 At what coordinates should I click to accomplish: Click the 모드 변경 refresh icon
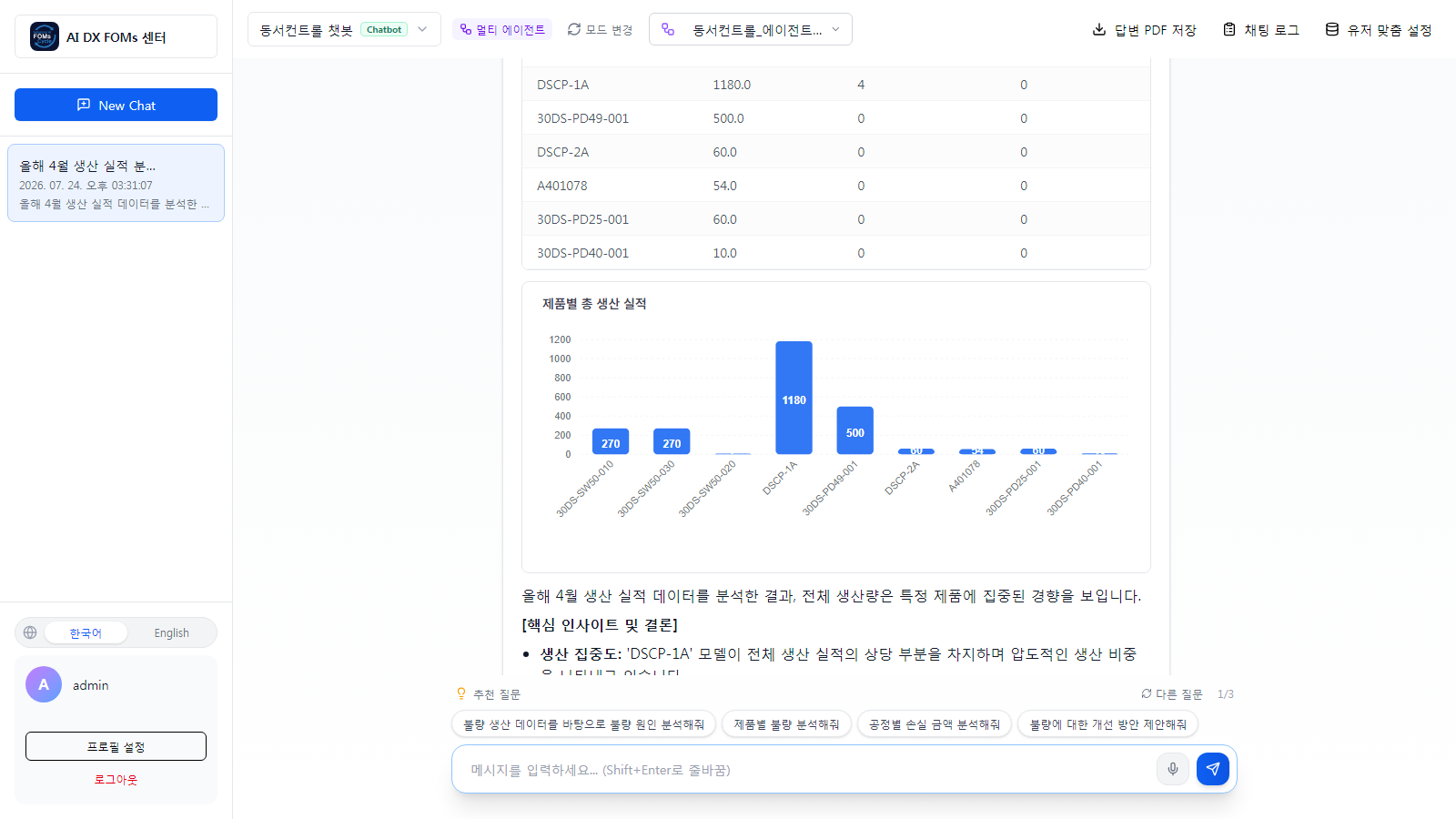[574, 29]
